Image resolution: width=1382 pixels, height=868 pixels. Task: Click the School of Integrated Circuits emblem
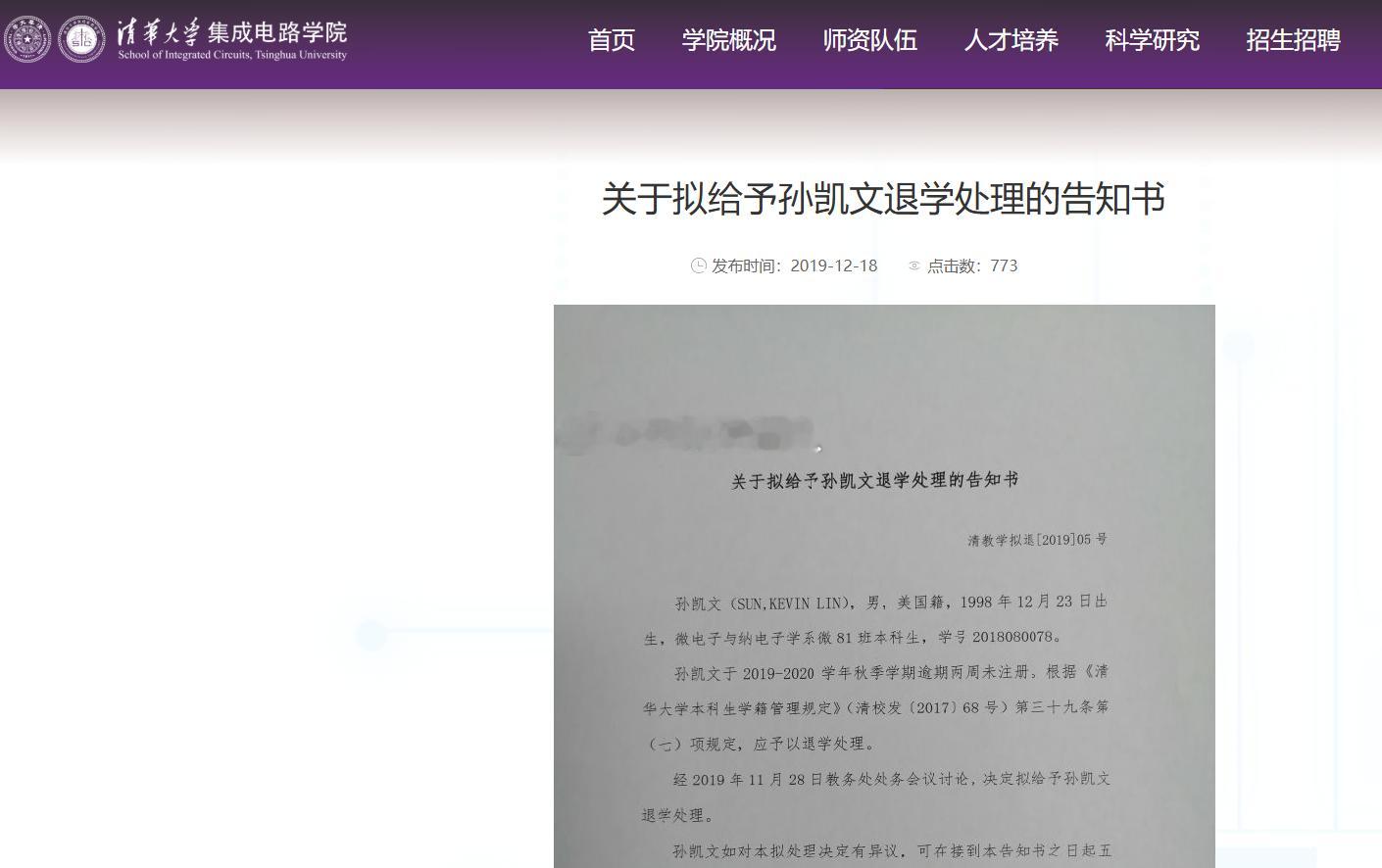tap(81, 40)
